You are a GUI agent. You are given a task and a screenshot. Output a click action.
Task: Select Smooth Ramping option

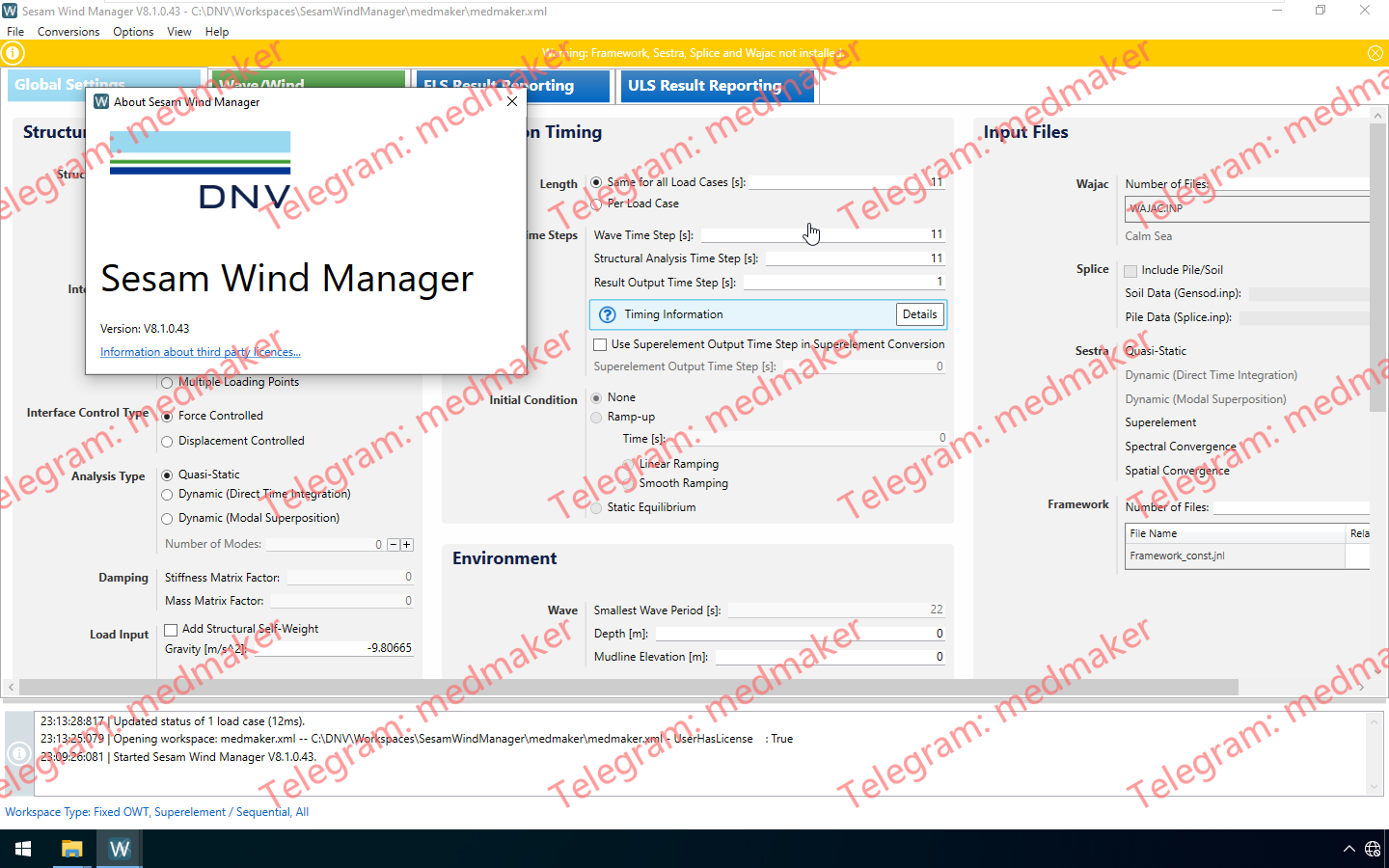(x=628, y=483)
